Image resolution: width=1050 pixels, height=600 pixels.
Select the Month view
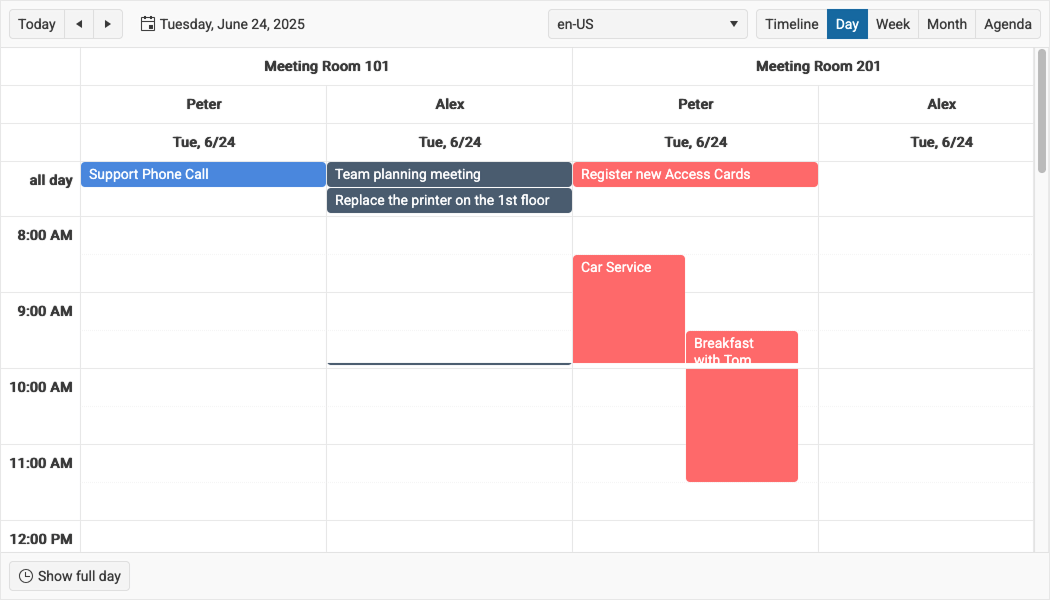(x=946, y=24)
